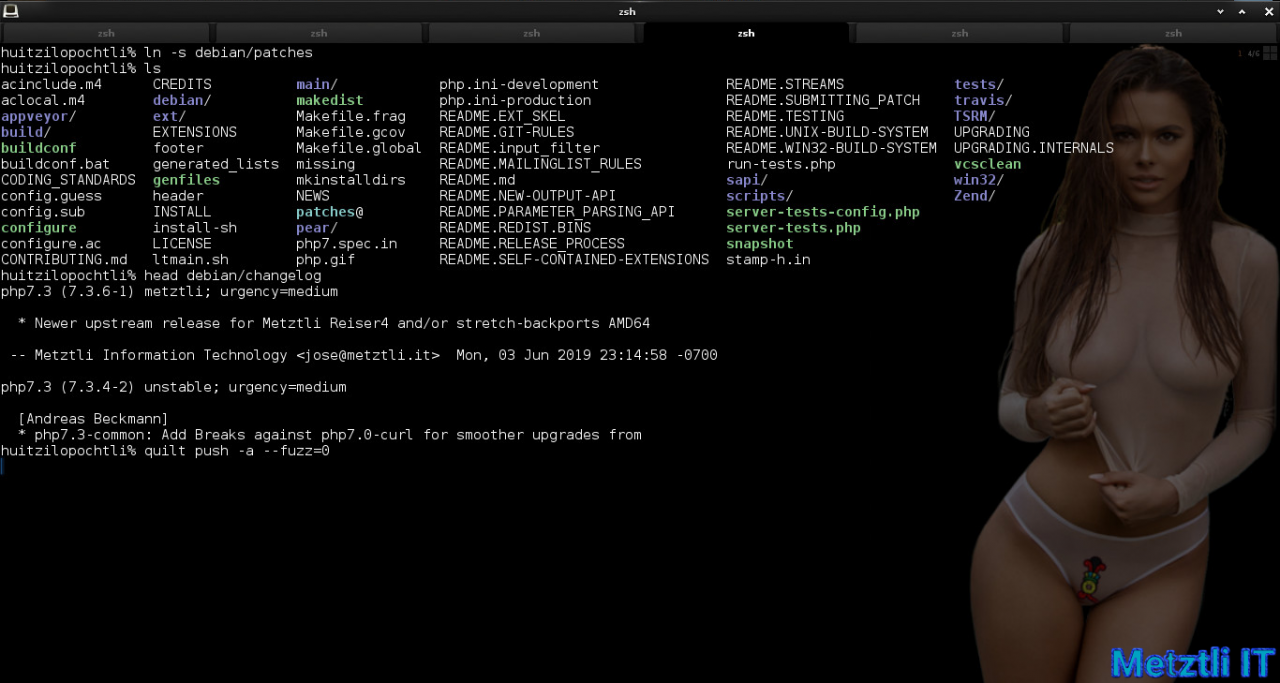
Task: Click the '<jose@metztli.it>' email address
Action: click(368, 355)
